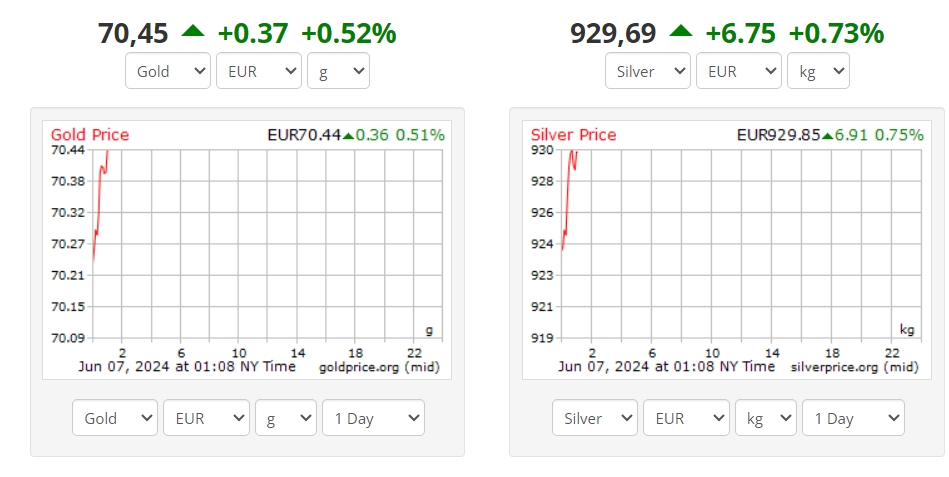Open the top gram unit dropdown
Image resolution: width=949 pixels, height=477 pixels.
tap(338, 71)
